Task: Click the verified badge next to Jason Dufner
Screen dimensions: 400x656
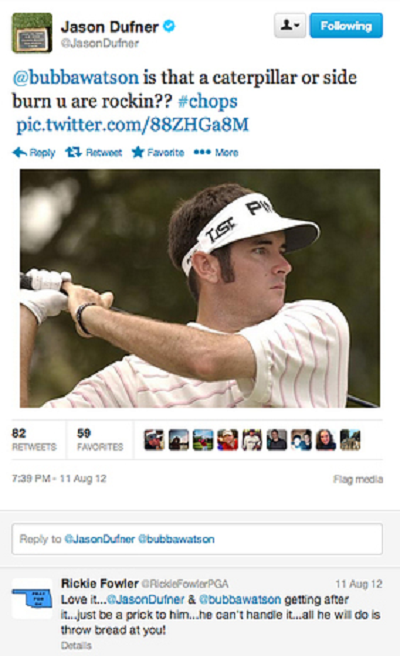Action: [169, 26]
